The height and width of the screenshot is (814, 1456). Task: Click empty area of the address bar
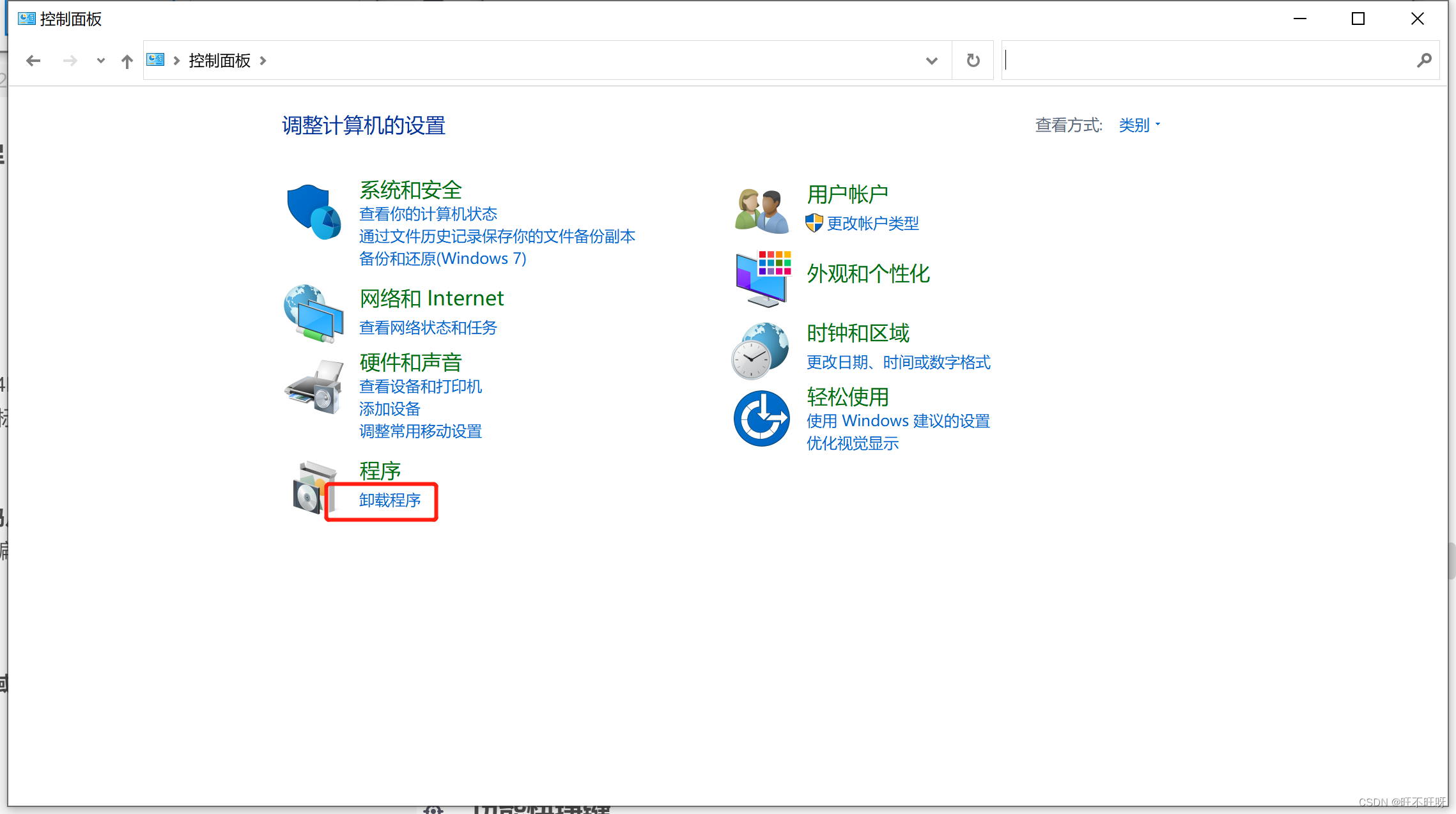tap(594, 60)
